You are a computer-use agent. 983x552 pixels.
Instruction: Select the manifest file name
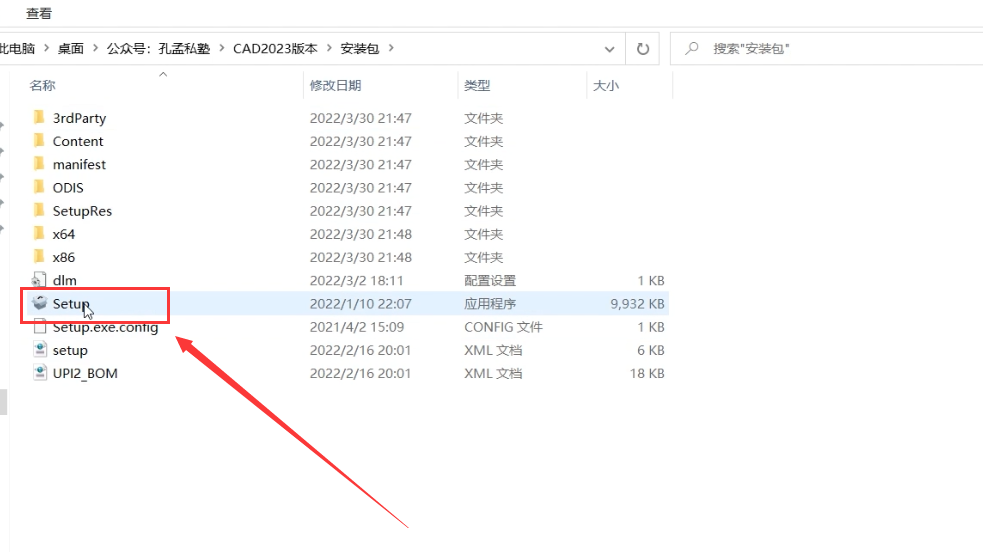79,164
